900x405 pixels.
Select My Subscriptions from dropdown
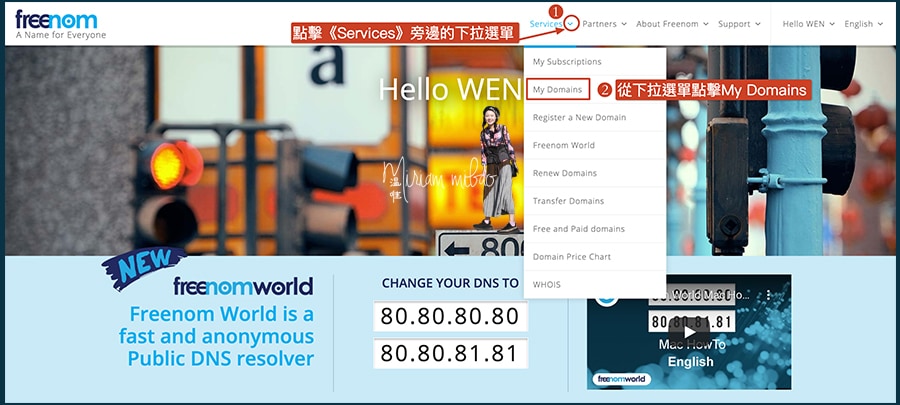point(595,61)
